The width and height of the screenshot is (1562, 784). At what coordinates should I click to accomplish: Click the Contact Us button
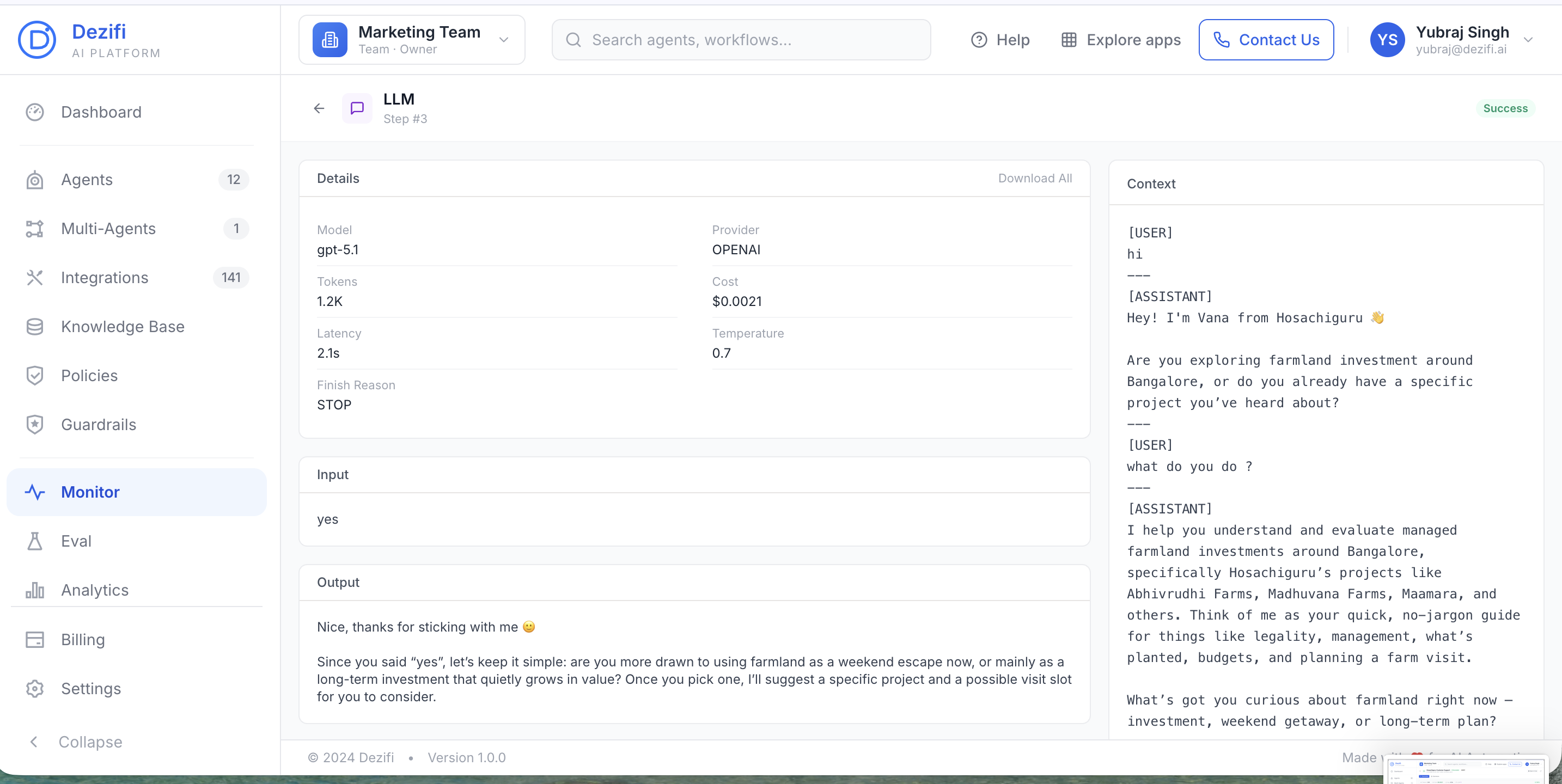1266,40
